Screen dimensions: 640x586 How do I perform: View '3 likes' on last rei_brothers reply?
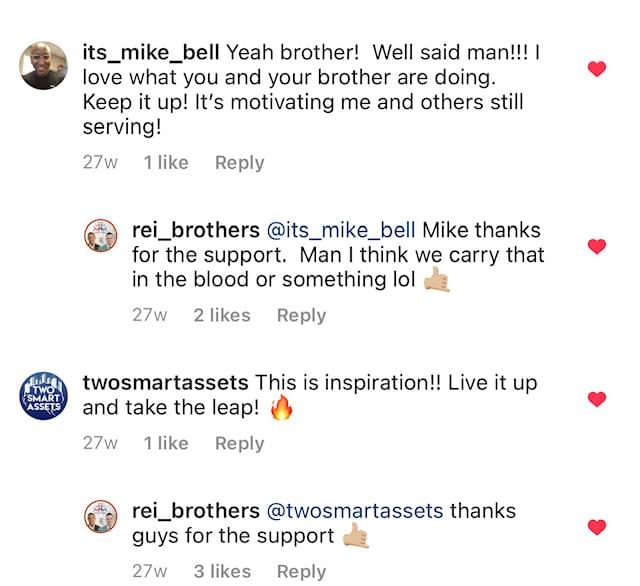(222, 571)
